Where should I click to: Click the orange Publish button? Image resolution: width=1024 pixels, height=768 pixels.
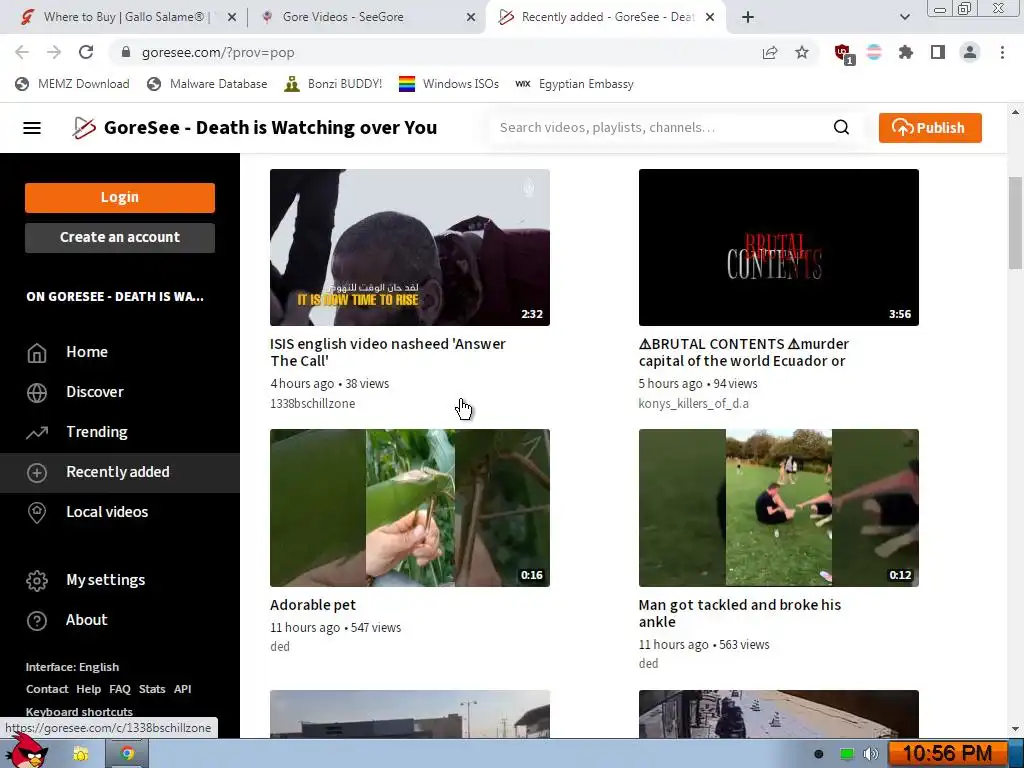(930, 127)
